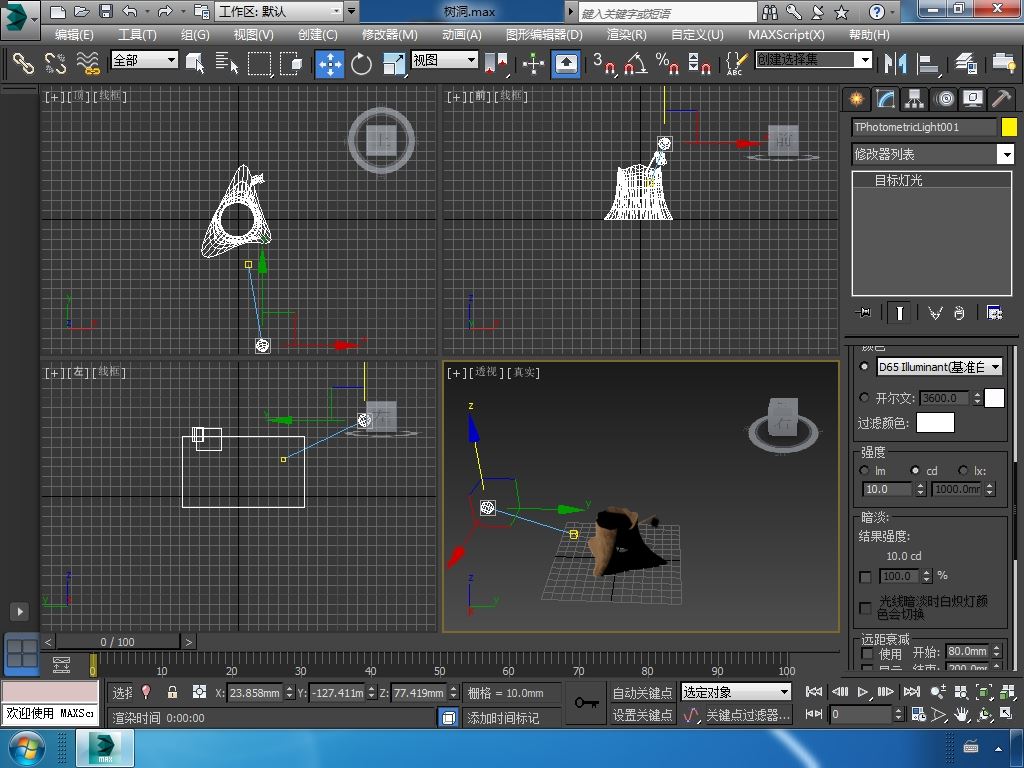
Task: Open the D65 Illuminant preset dropdown
Action: coord(939,367)
